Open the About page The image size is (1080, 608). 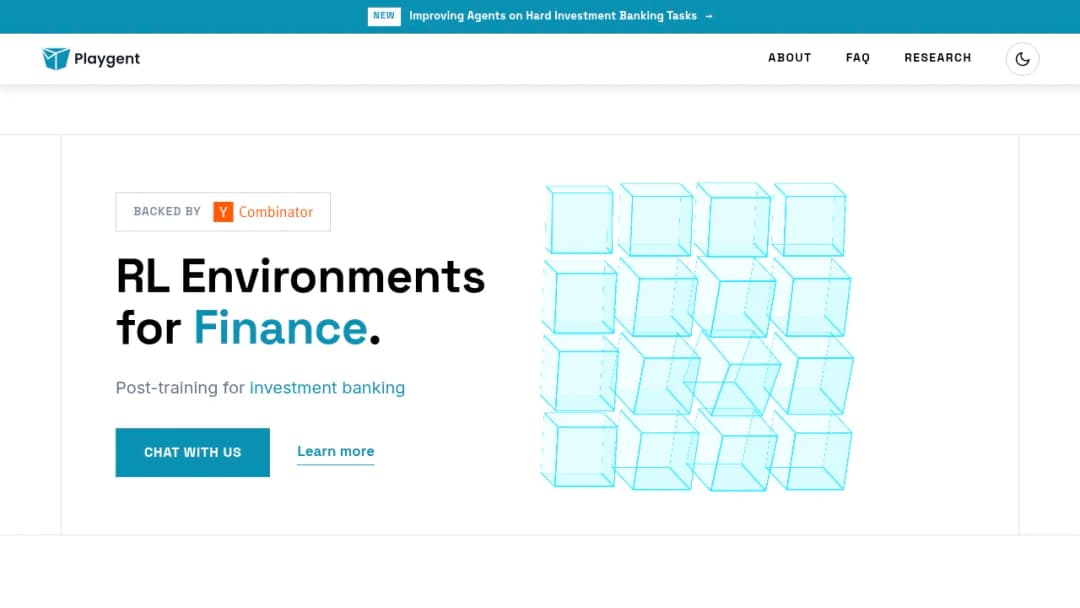click(789, 58)
